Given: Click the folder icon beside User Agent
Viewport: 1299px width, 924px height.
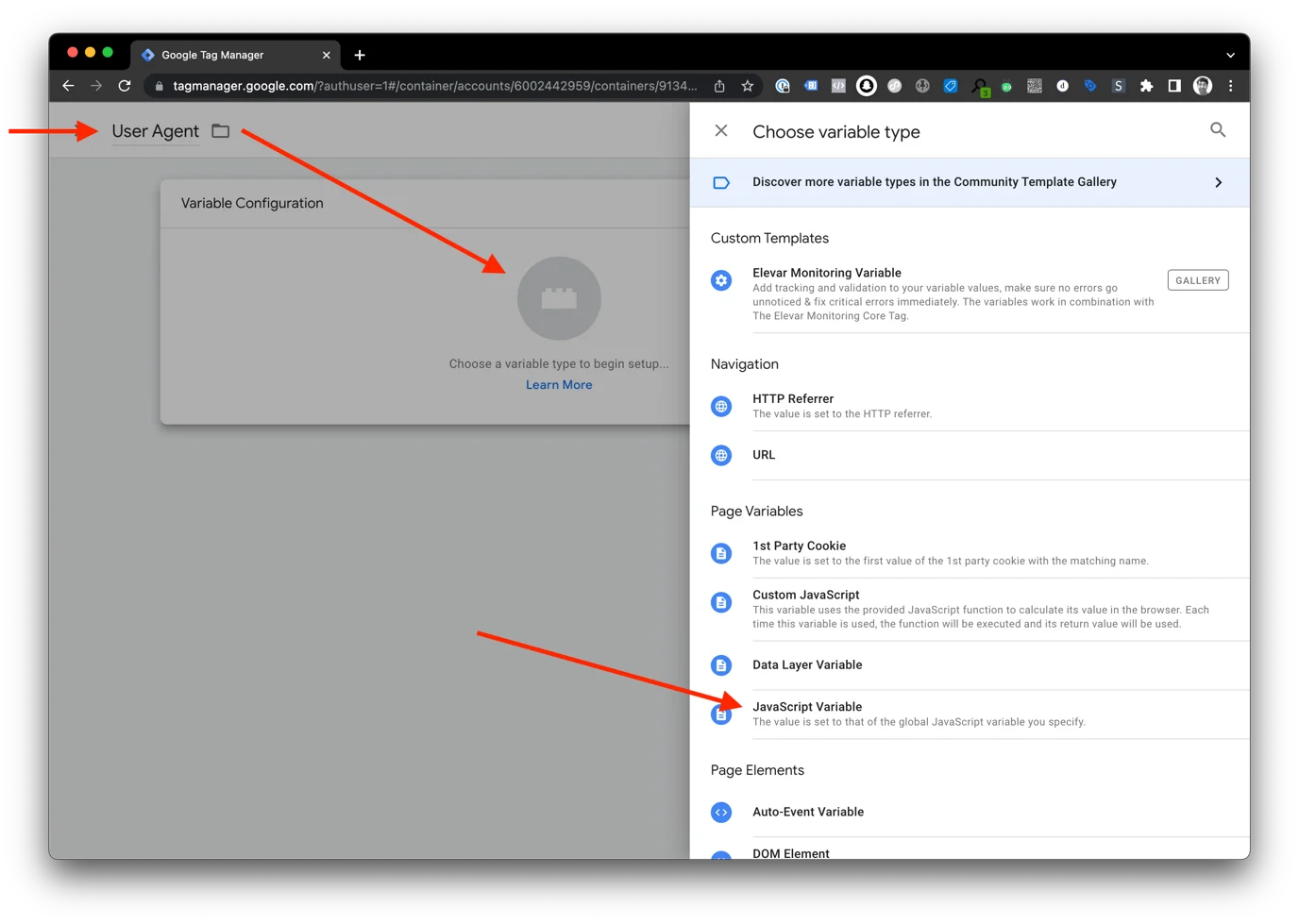Looking at the screenshot, I should [x=221, y=131].
